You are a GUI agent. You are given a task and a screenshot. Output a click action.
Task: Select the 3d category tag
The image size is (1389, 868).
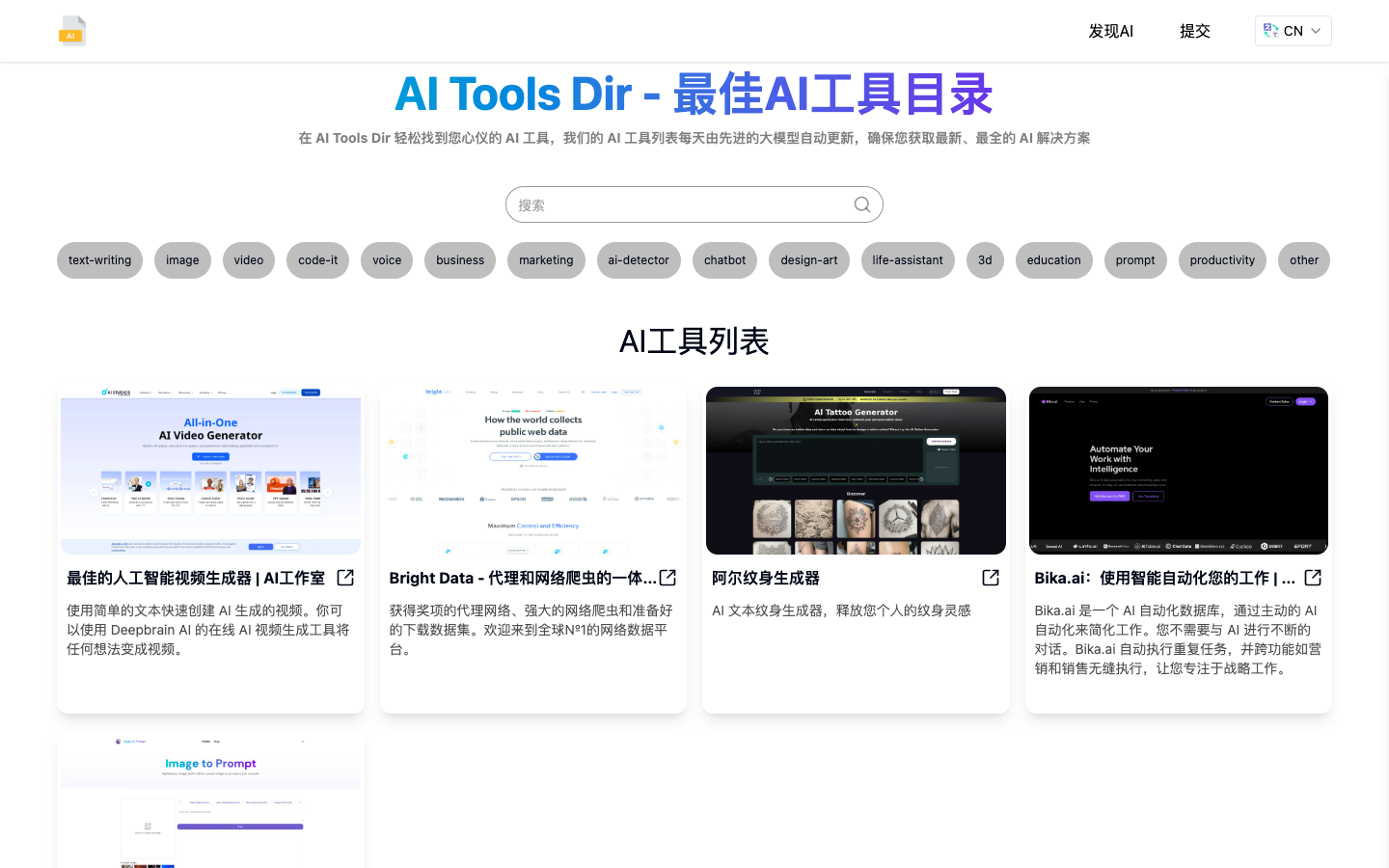(x=985, y=260)
